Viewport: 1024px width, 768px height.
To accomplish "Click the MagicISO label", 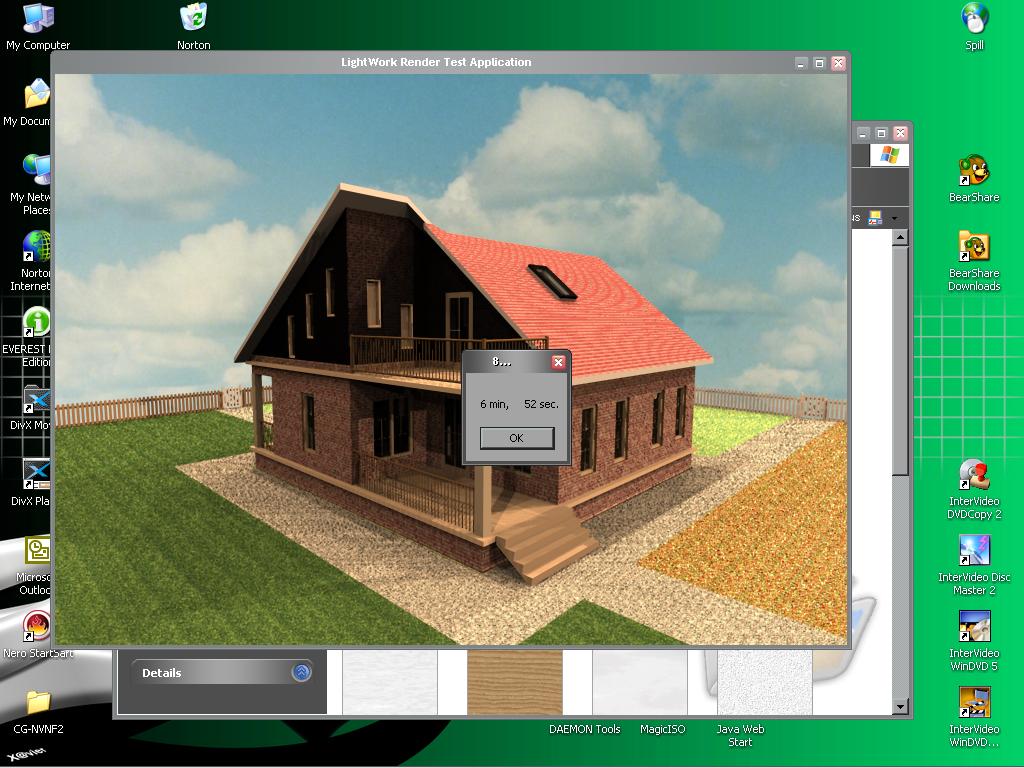I will [662, 729].
